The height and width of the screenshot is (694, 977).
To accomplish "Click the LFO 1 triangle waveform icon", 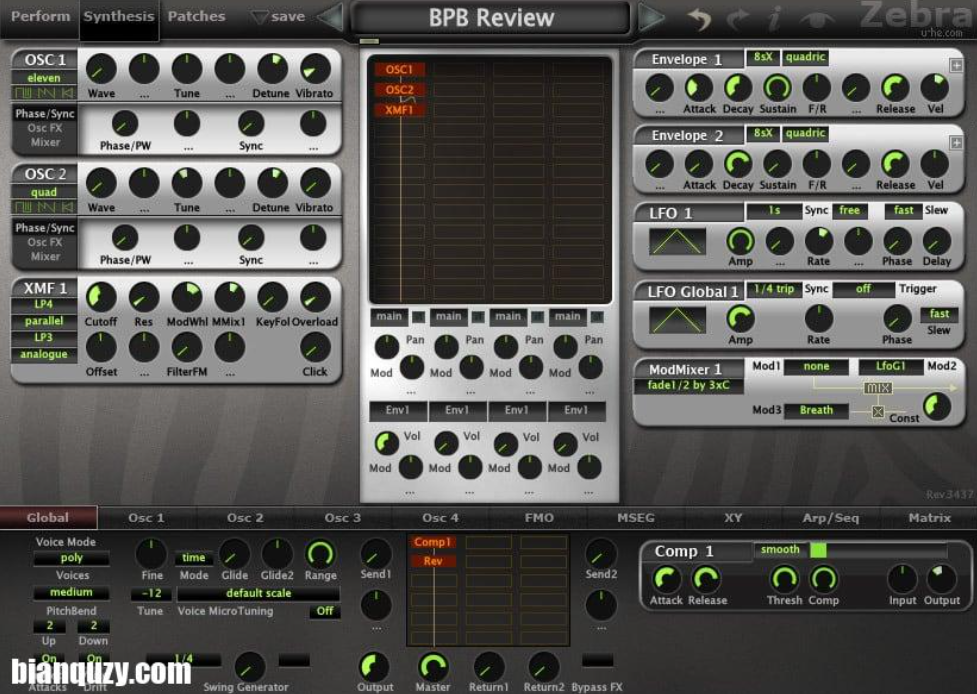I will [677, 241].
